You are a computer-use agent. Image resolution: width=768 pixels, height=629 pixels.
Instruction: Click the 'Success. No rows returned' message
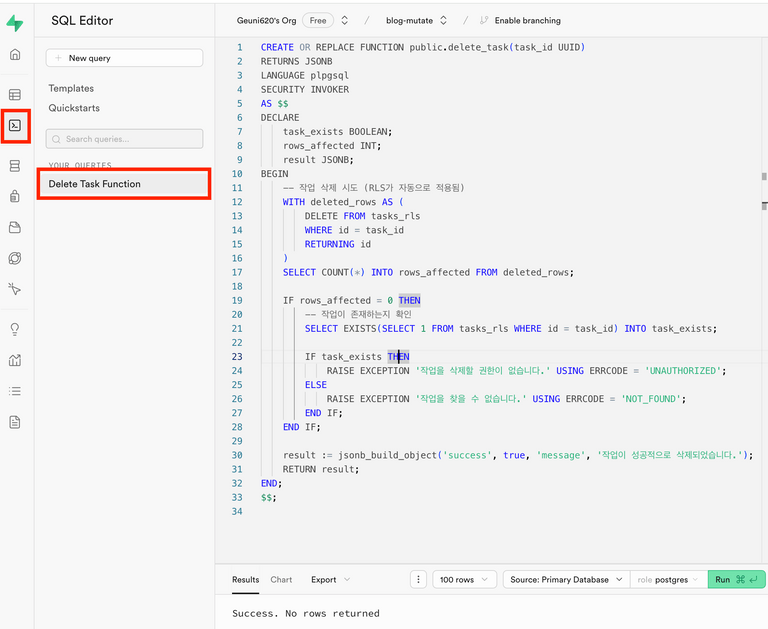click(306, 613)
